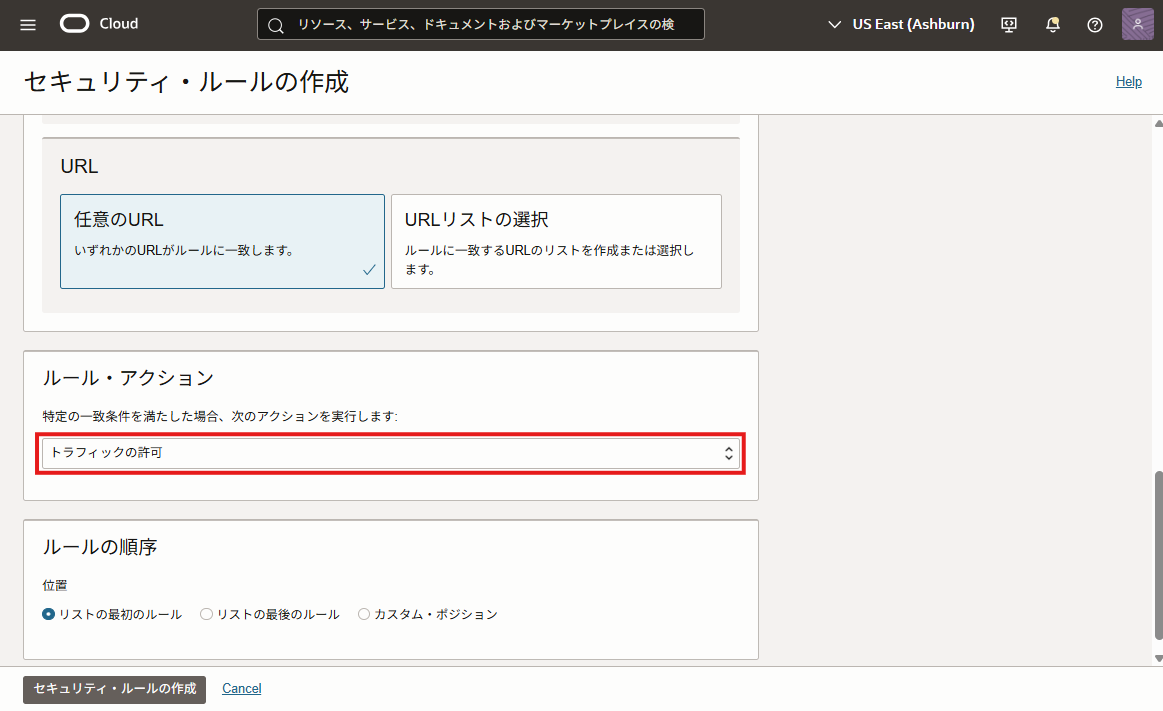Select リストの最初のルール radio button
The height and width of the screenshot is (711, 1163).
pos(49,614)
